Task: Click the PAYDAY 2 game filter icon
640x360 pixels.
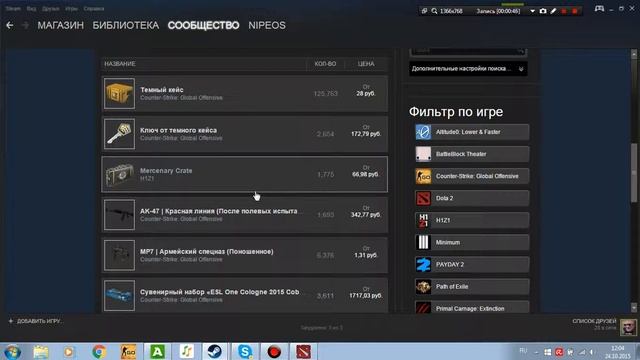Action: 423,264
